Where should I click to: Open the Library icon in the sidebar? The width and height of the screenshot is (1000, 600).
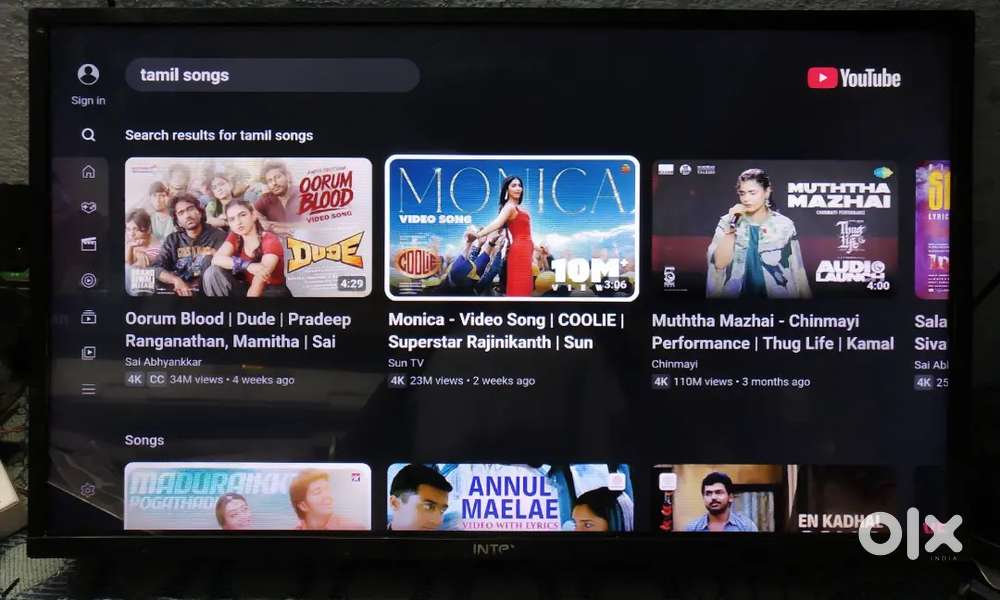click(88, 352)
